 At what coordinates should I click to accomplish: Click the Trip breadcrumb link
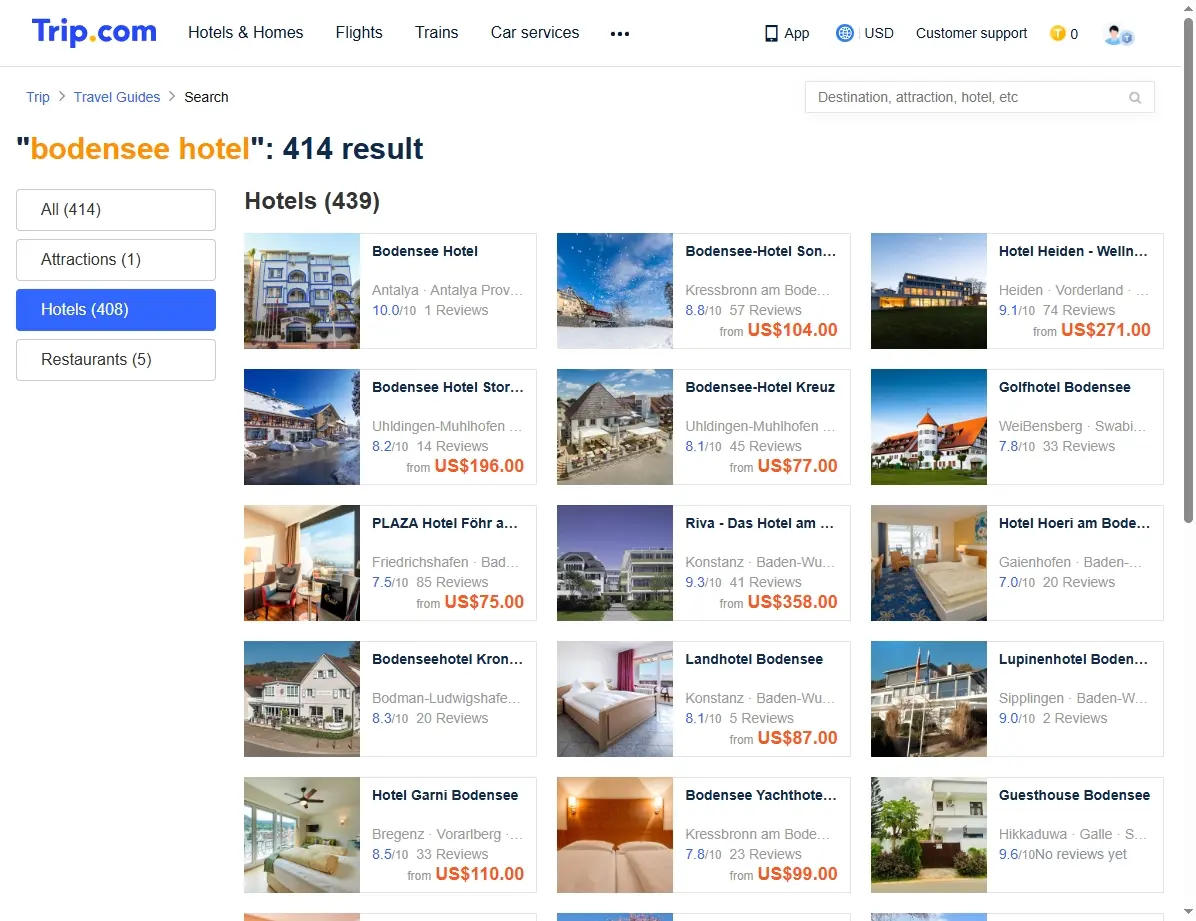pyautogui.click(x=38, y=97)
